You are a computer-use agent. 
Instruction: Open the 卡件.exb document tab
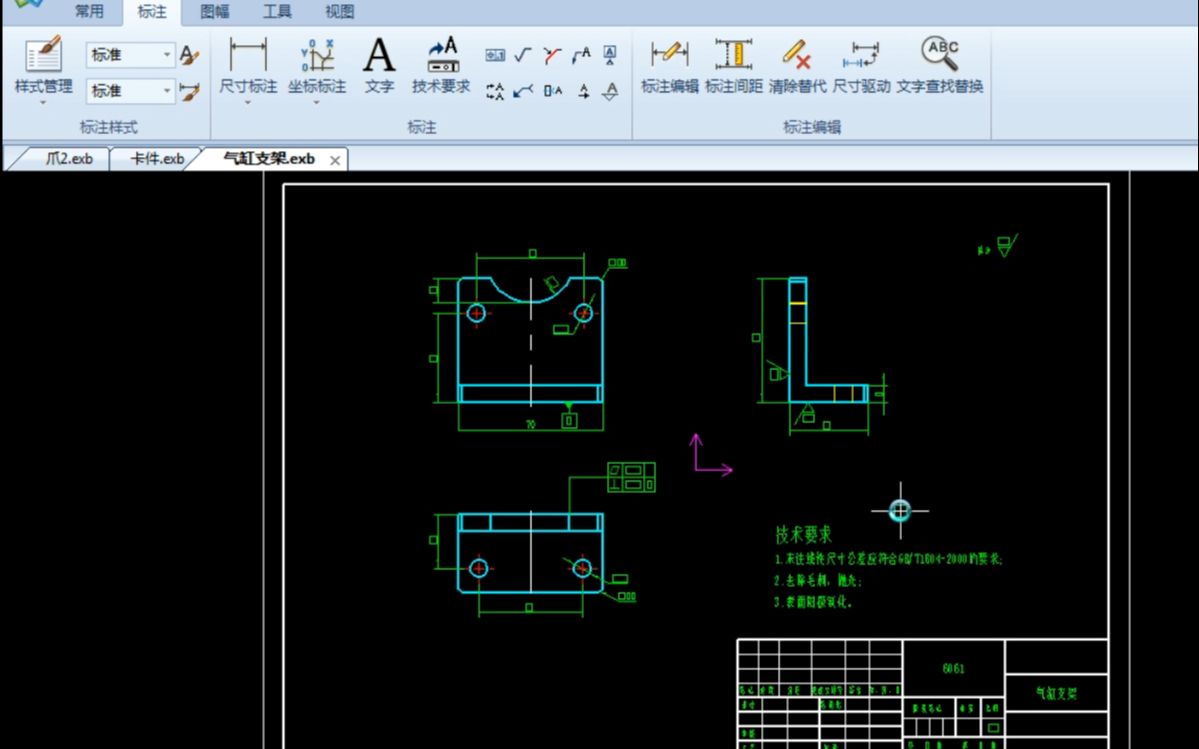tap(157, 159)
